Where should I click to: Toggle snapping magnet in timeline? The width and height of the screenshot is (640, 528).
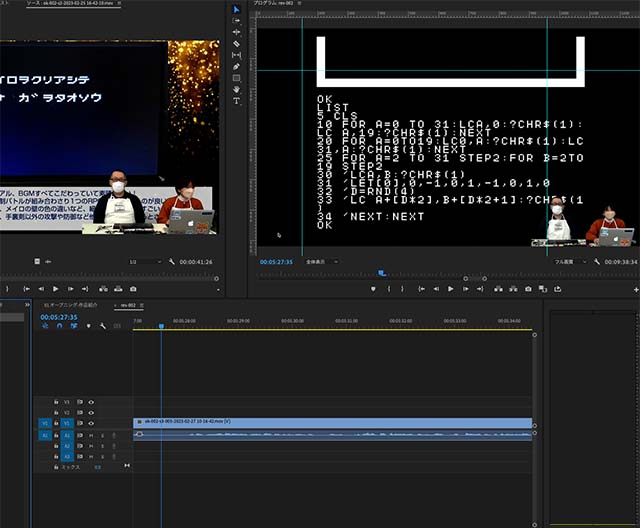tap(59, 326)
